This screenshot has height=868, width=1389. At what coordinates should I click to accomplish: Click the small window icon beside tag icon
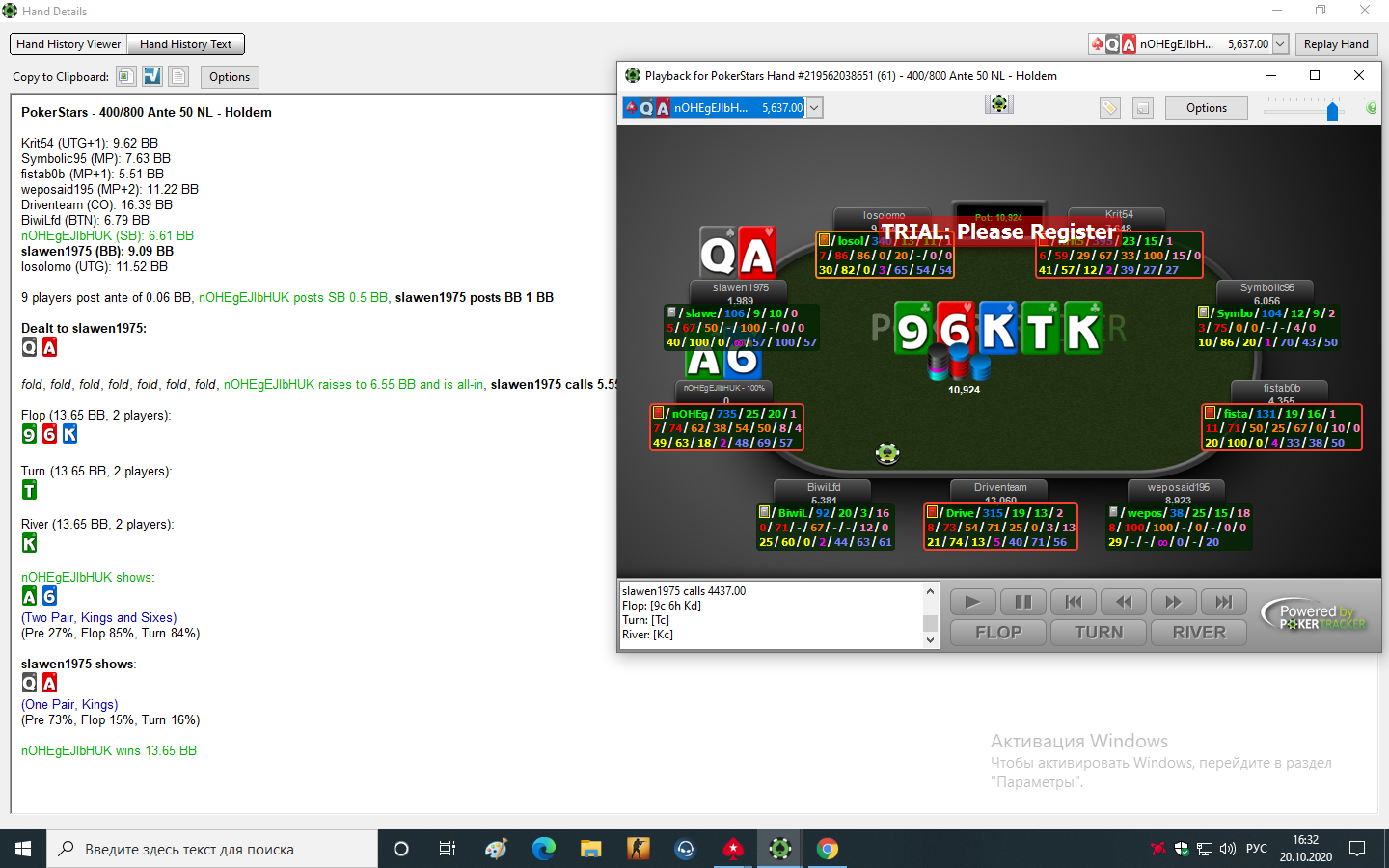pos(1143,108)
